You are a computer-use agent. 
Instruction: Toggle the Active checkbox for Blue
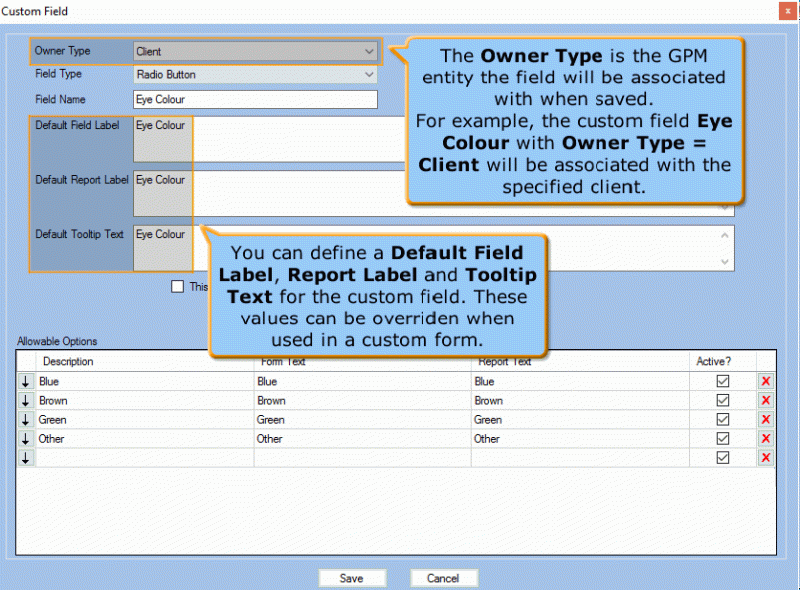(x=722, y=381)
